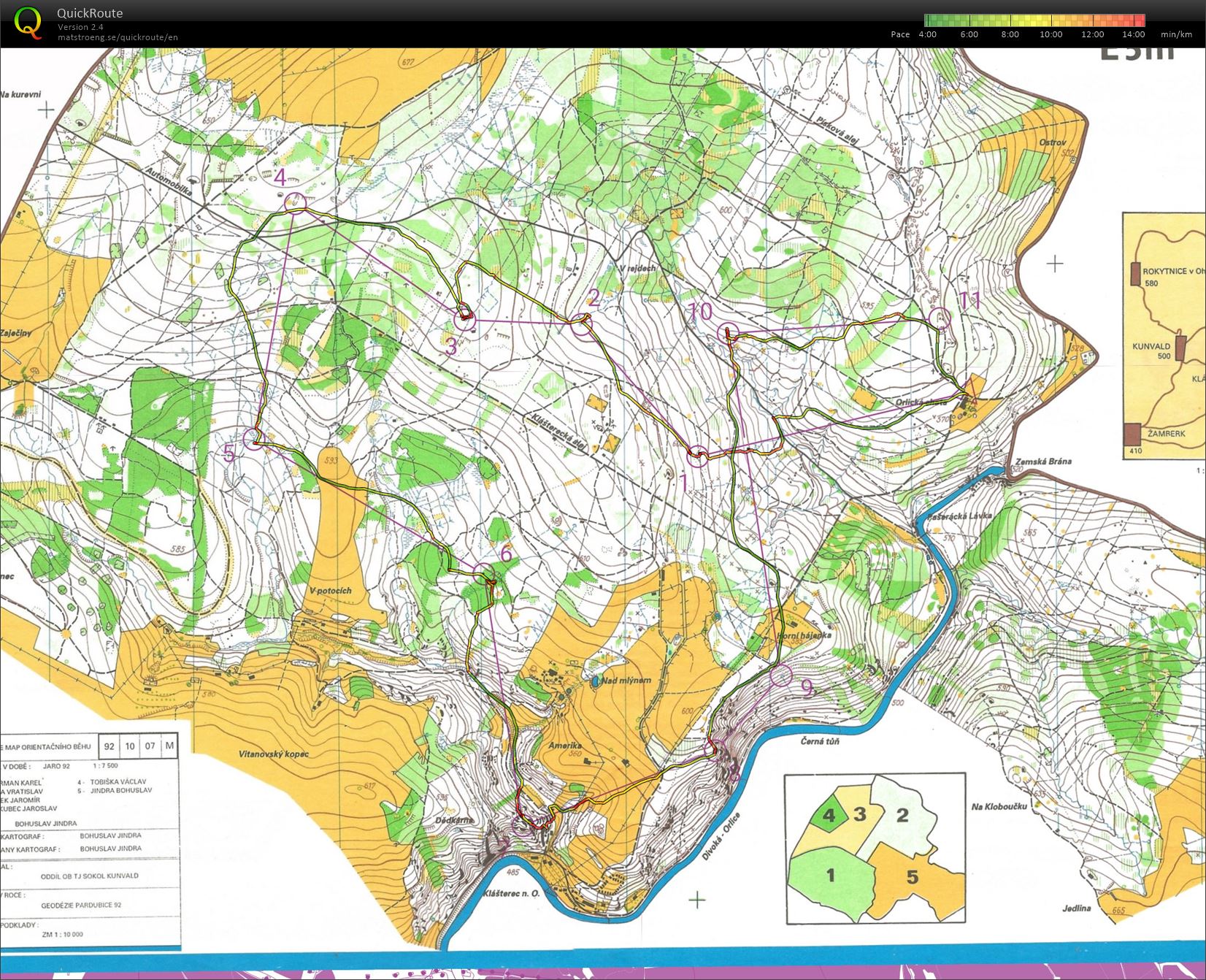Select control circle 7 near Dědkárna
1206x980 pixels.
[x=522, y=825]
